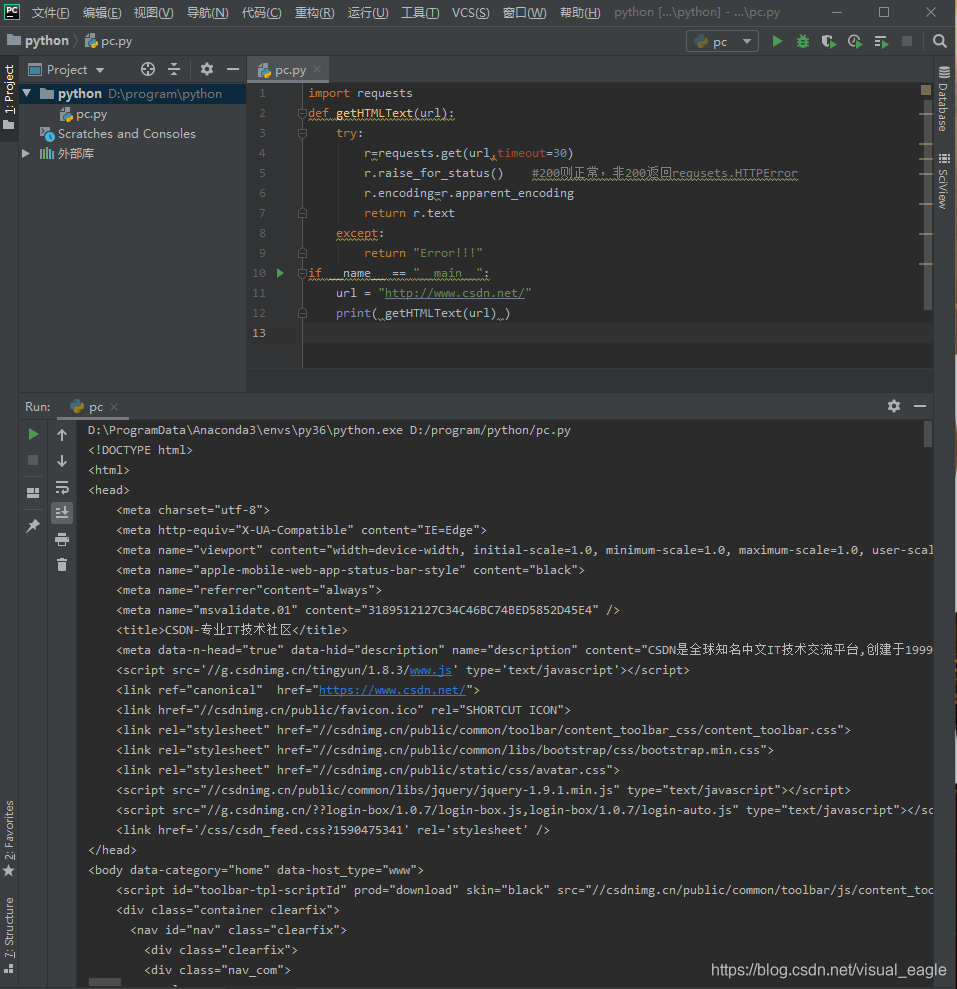
Task: Fold the if __name__ block at line 10
Action: click(302, 273)
